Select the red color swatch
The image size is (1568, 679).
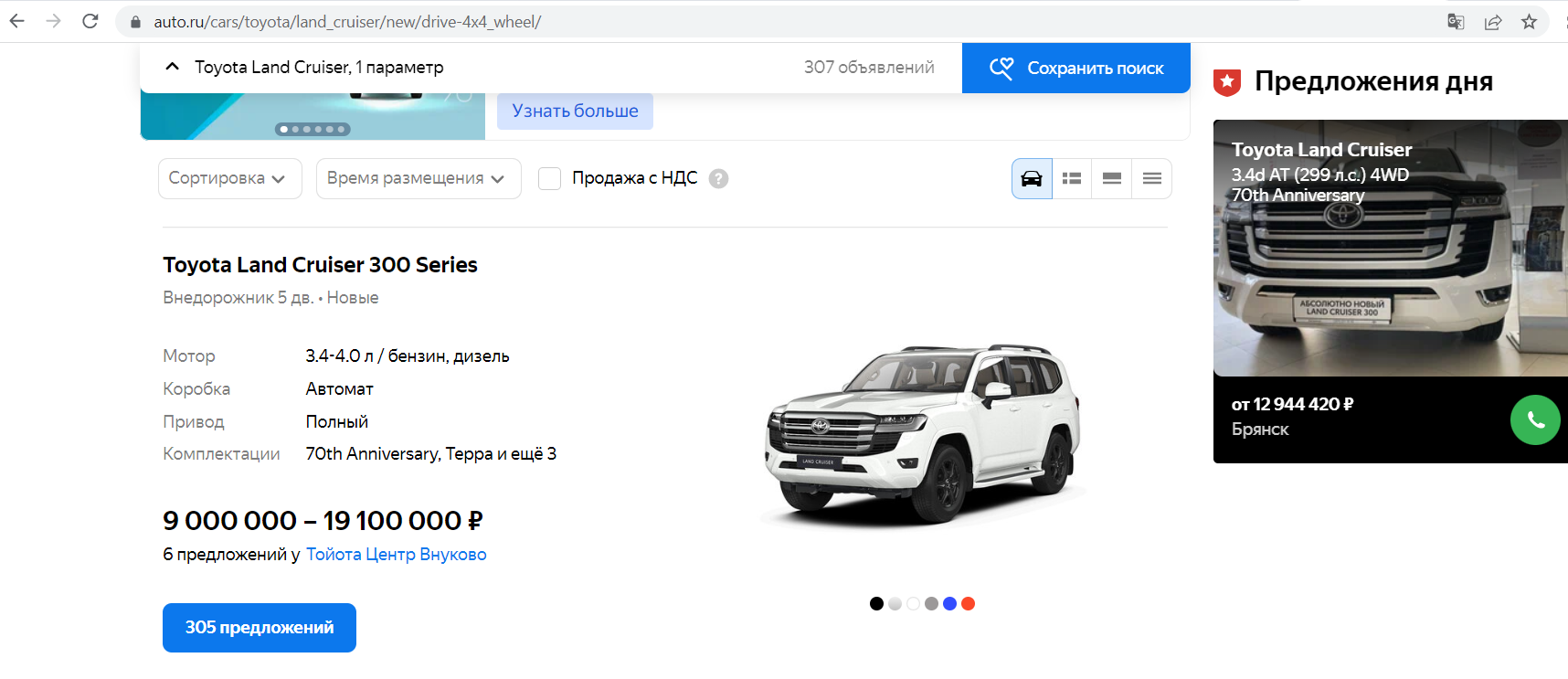click(x=968, y=603)
